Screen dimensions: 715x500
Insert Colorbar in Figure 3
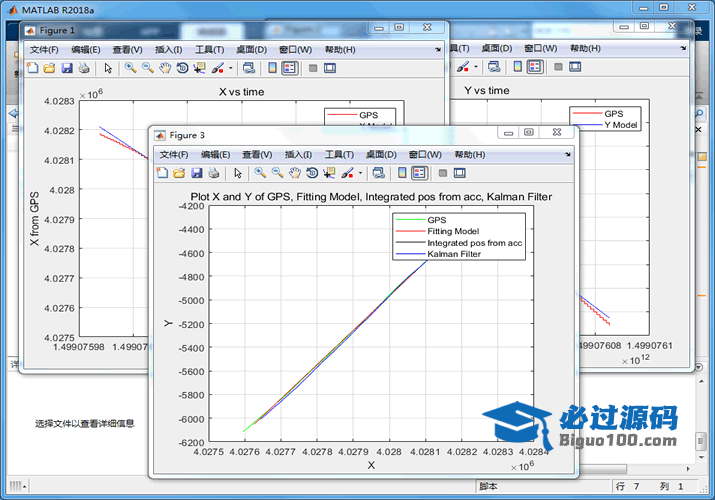[x=402, y=173]
